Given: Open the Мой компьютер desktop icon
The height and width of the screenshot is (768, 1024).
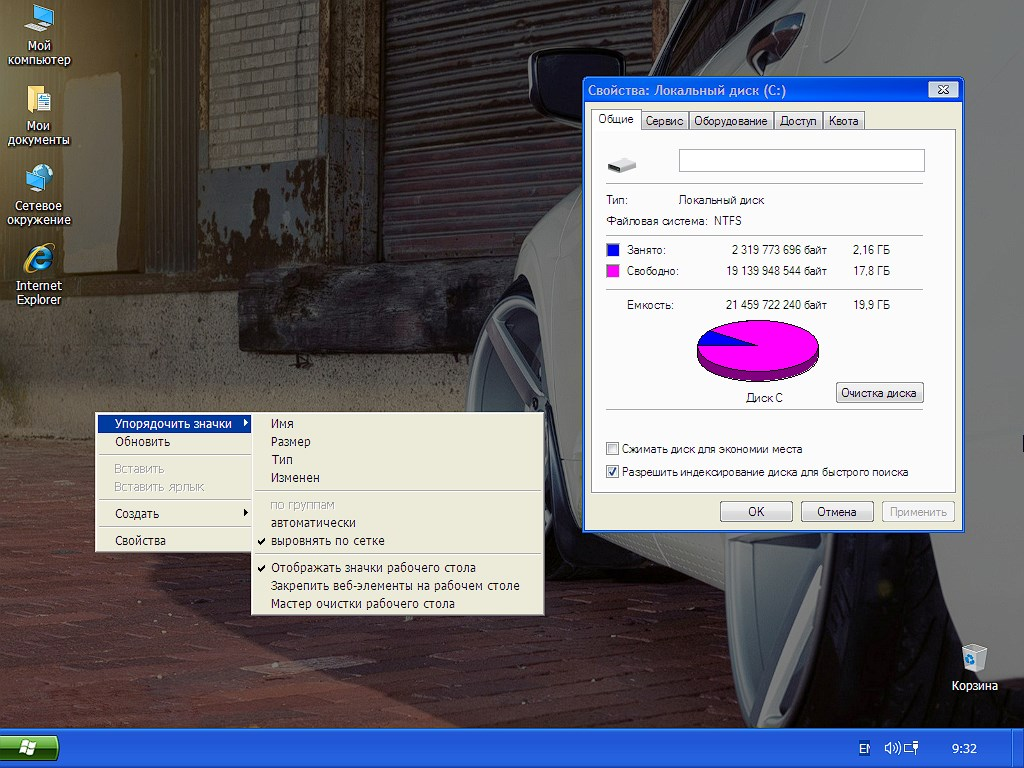Looking at the screenshot, I should 39,20.
